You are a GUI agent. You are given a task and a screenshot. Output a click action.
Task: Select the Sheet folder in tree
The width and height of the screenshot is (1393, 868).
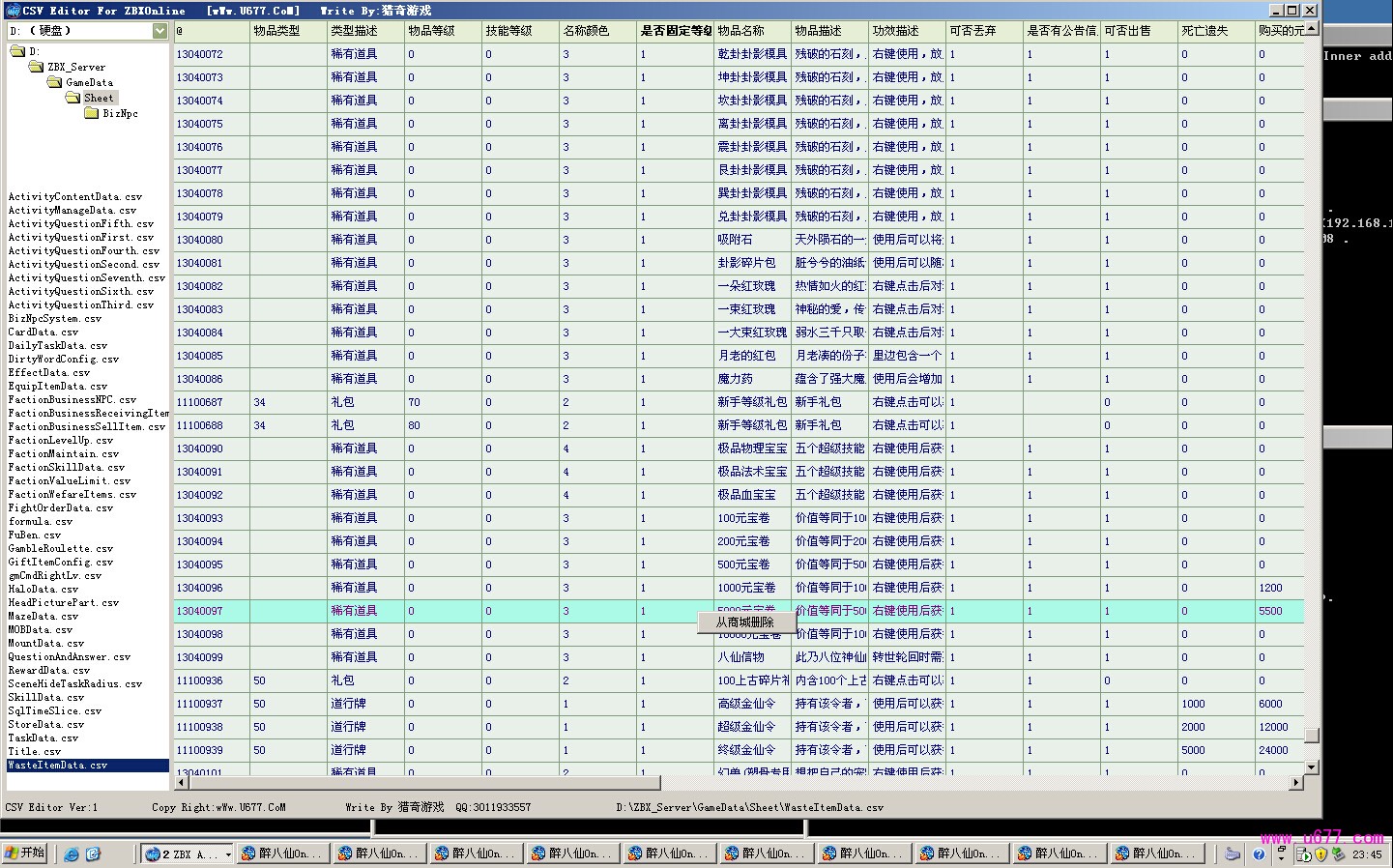click(x=98, y=99)
